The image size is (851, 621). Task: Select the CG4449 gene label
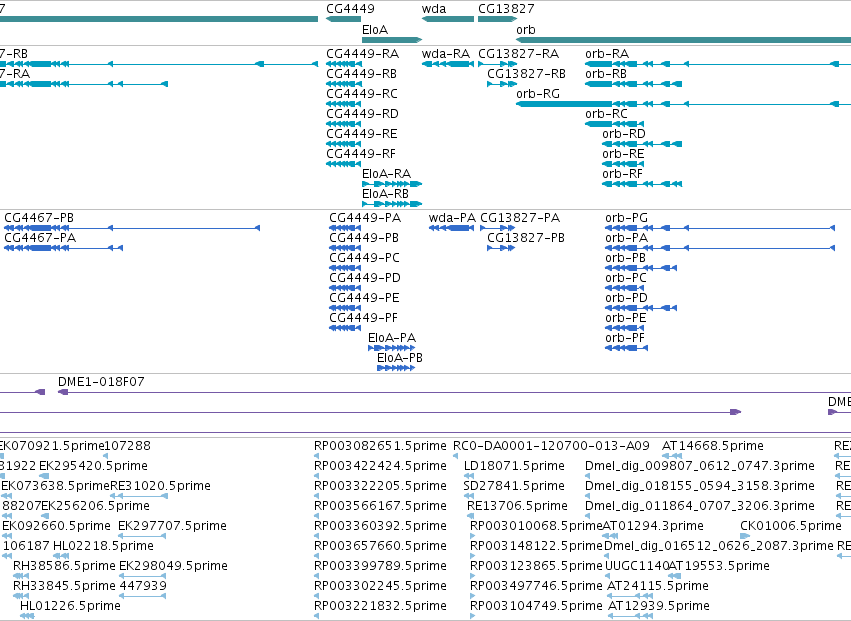(x=350, y=9)
